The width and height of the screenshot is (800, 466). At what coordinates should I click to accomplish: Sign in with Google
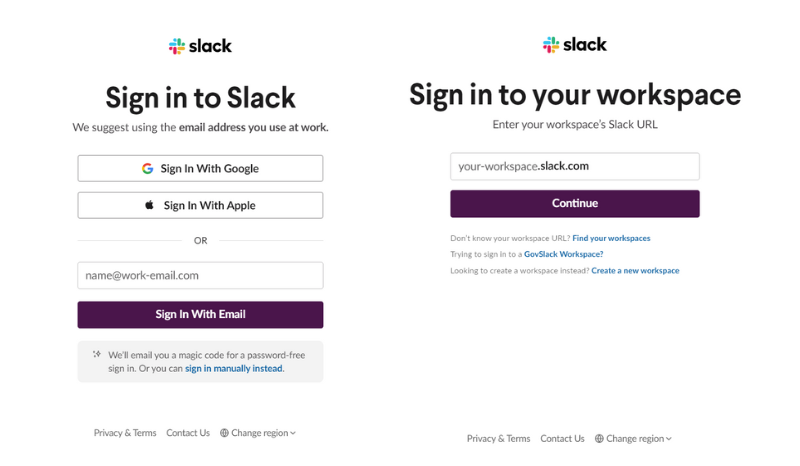point(200,168)
